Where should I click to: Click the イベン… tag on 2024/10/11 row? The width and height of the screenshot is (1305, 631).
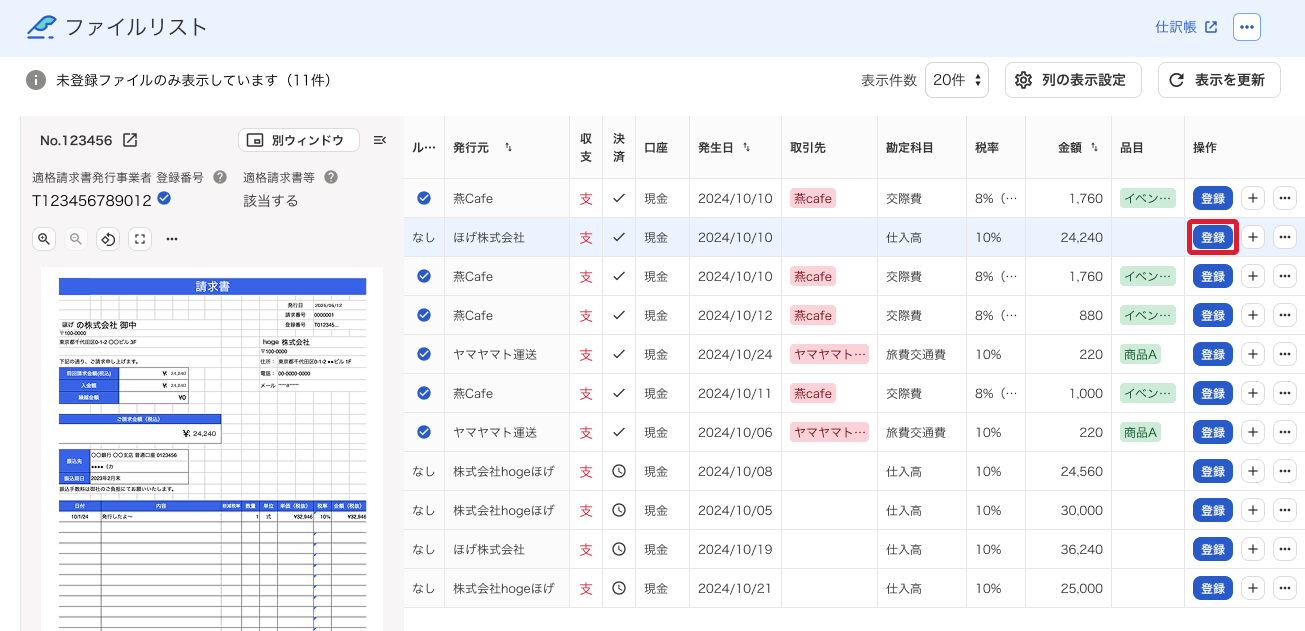tap(1147, 393)
